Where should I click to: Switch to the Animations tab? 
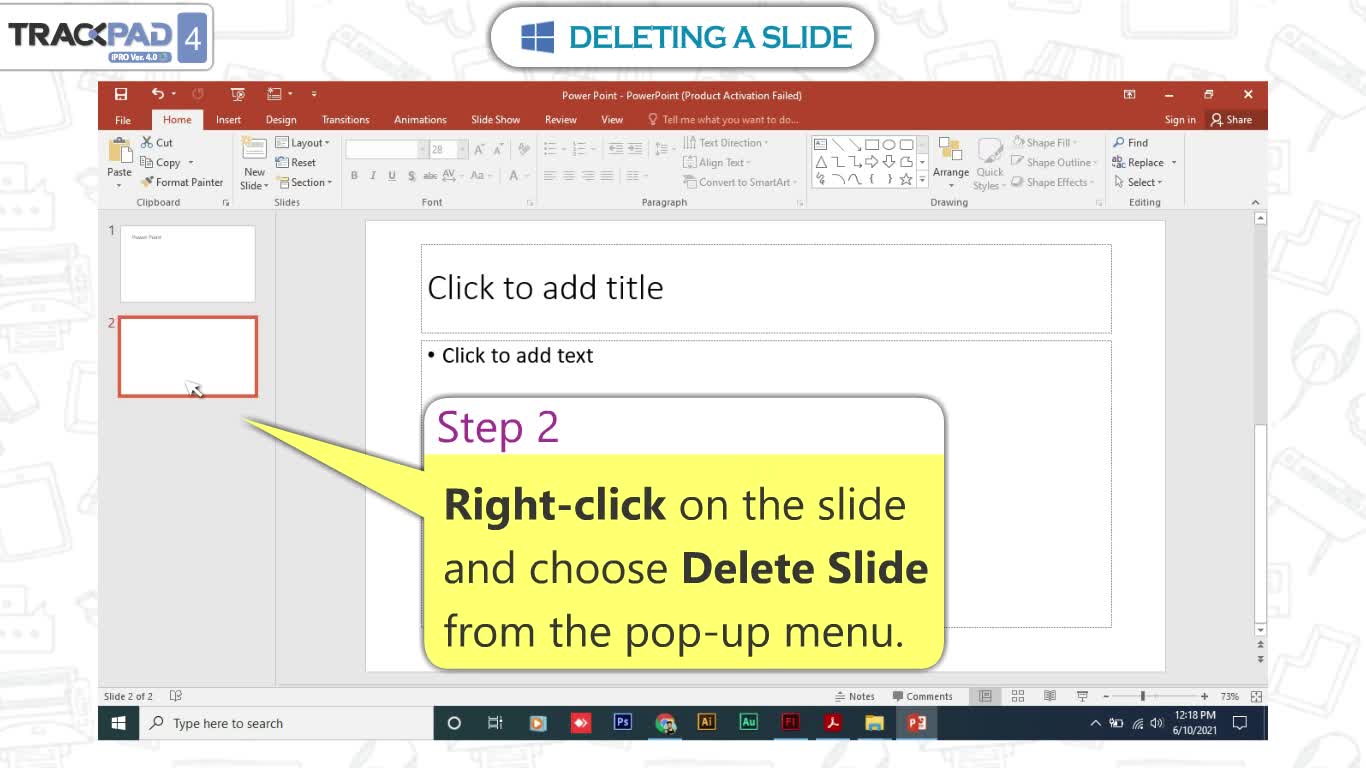pyautogui.click(x=420, y=120)
